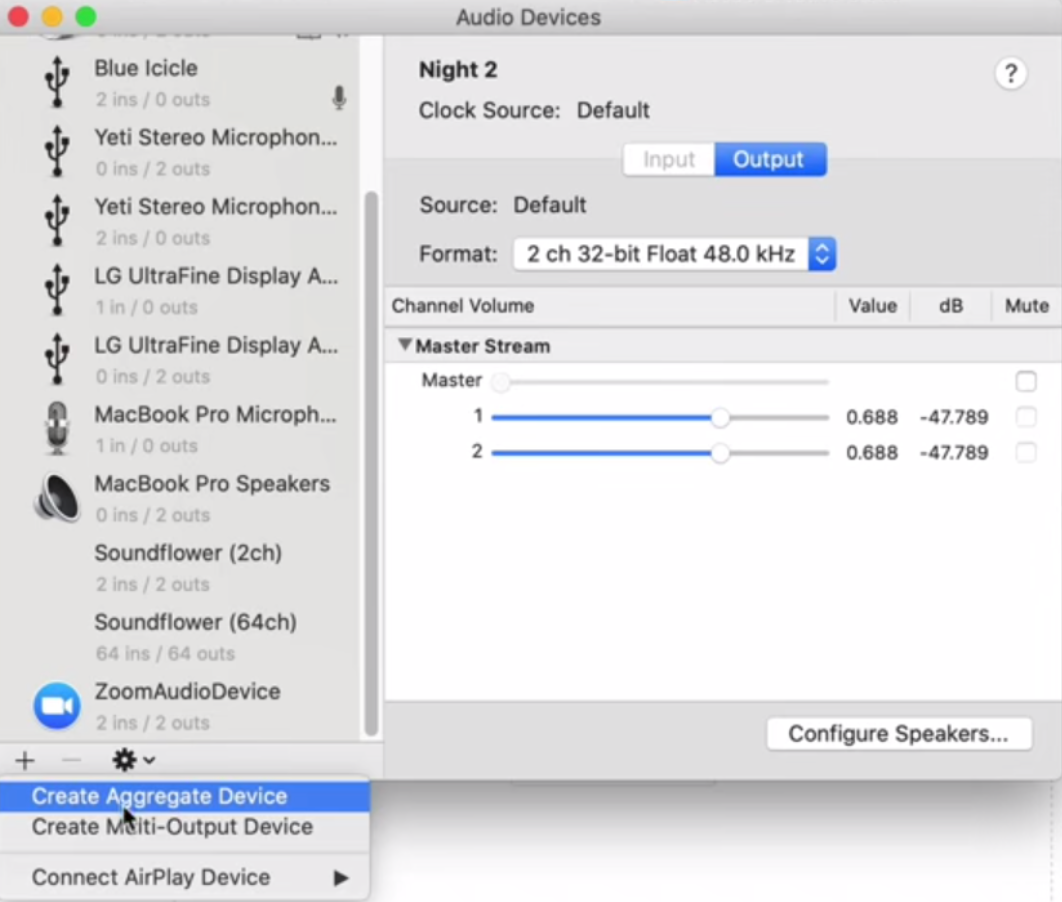Screen dimensions: 1062x902
Task: Click the help question mark button
Action: [1010, 74]
